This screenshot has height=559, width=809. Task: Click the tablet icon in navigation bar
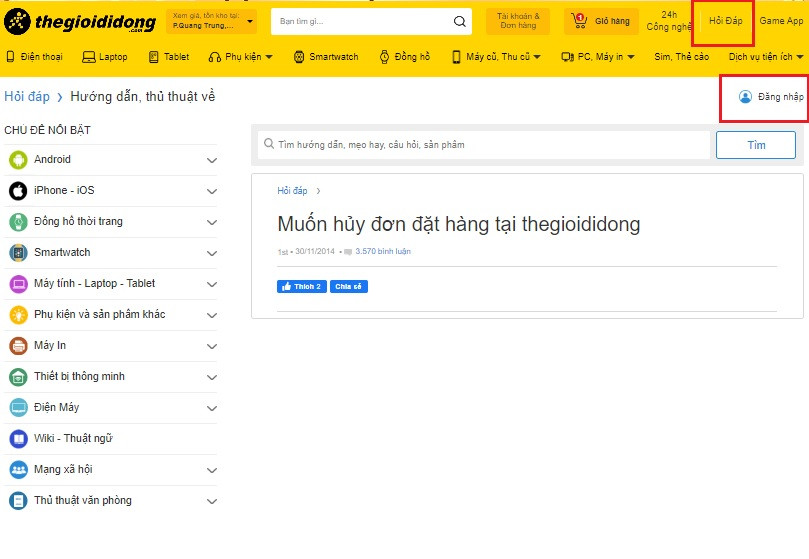pos(153,57)
